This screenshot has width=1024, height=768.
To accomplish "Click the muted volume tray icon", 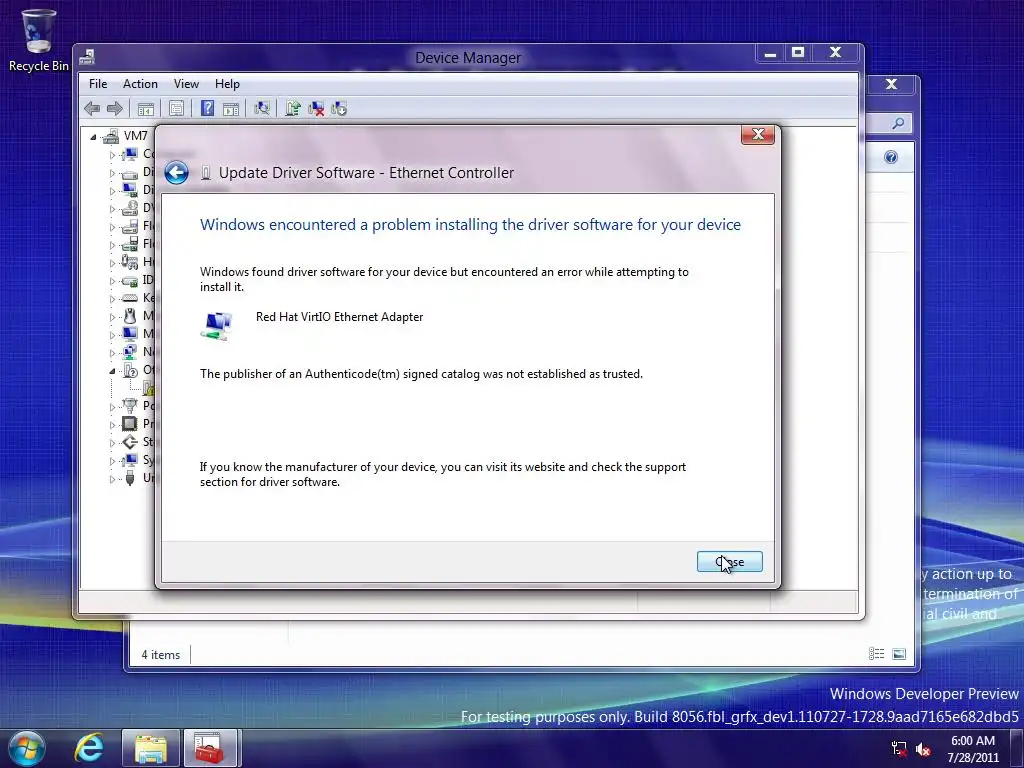I will click(x=923, y=749).
